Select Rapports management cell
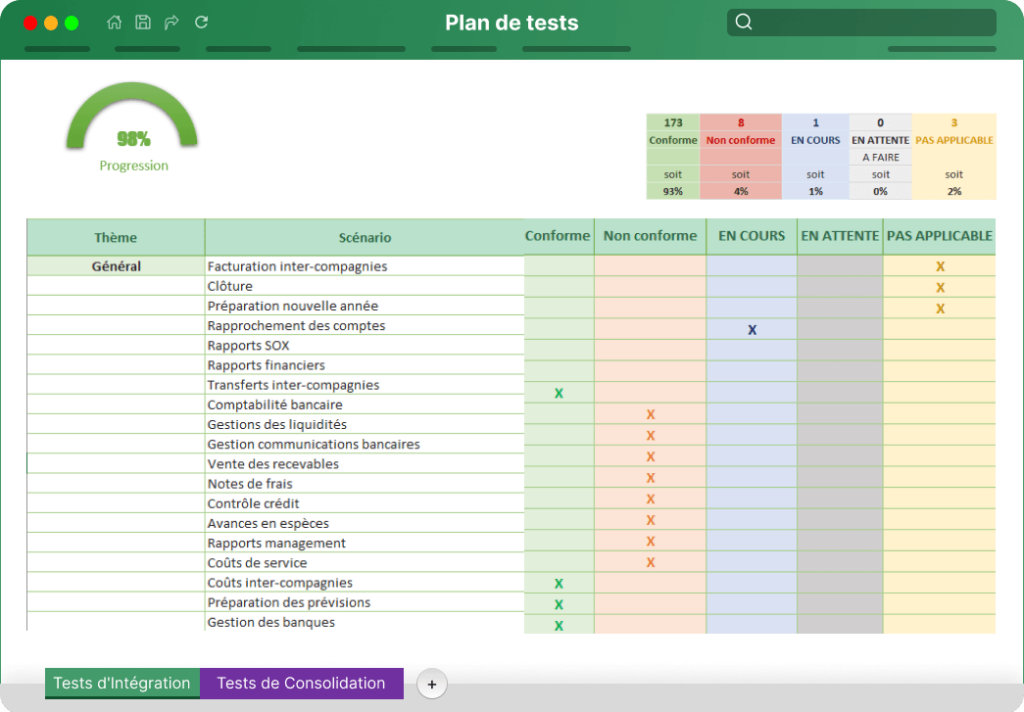The height and width of the screenshot is (712, 1024). (364, 543)
